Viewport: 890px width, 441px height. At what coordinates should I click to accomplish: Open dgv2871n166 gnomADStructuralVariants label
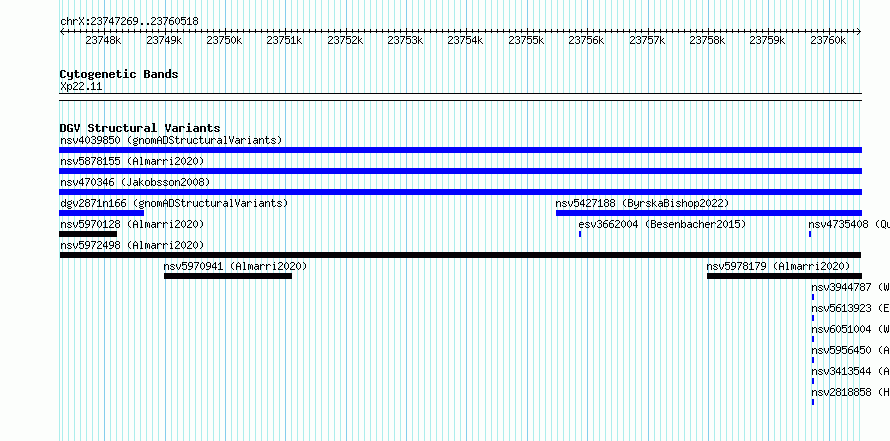pyautogui.click(x=174, y=203)
